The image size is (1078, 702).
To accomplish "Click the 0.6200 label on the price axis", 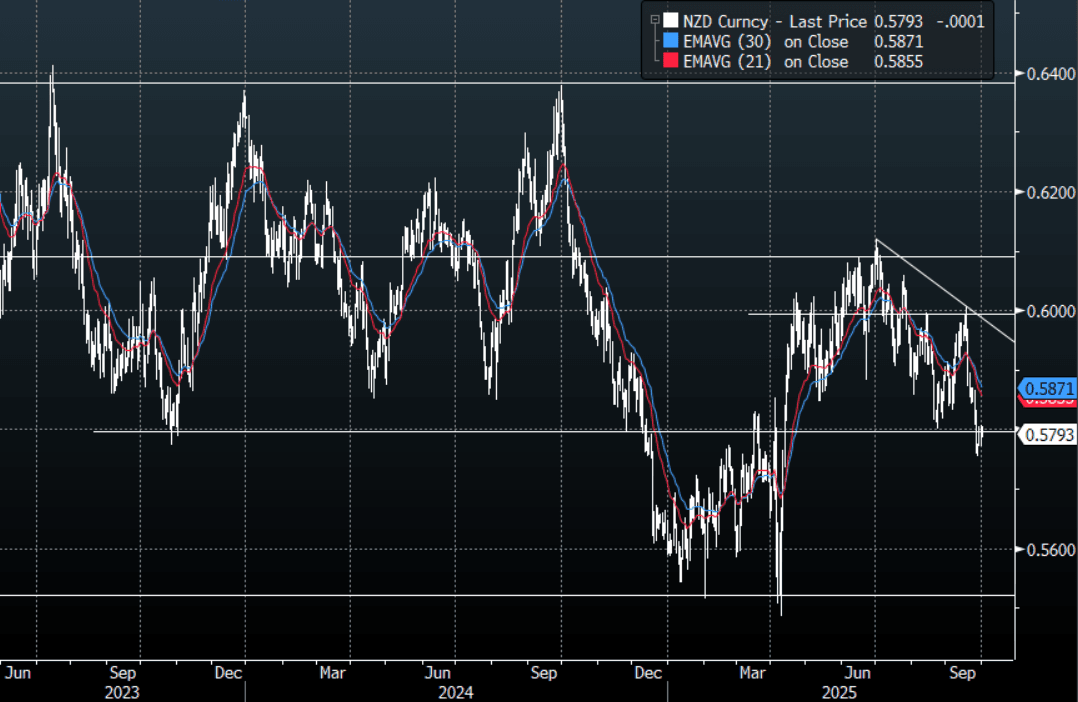I will [x=1045, y=192].
